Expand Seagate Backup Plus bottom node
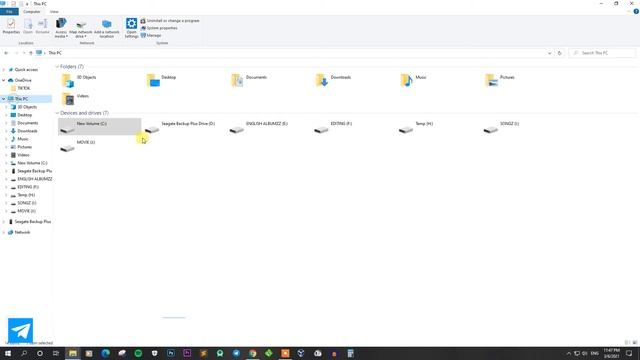 pyautogui.click(x=4, y=222)
